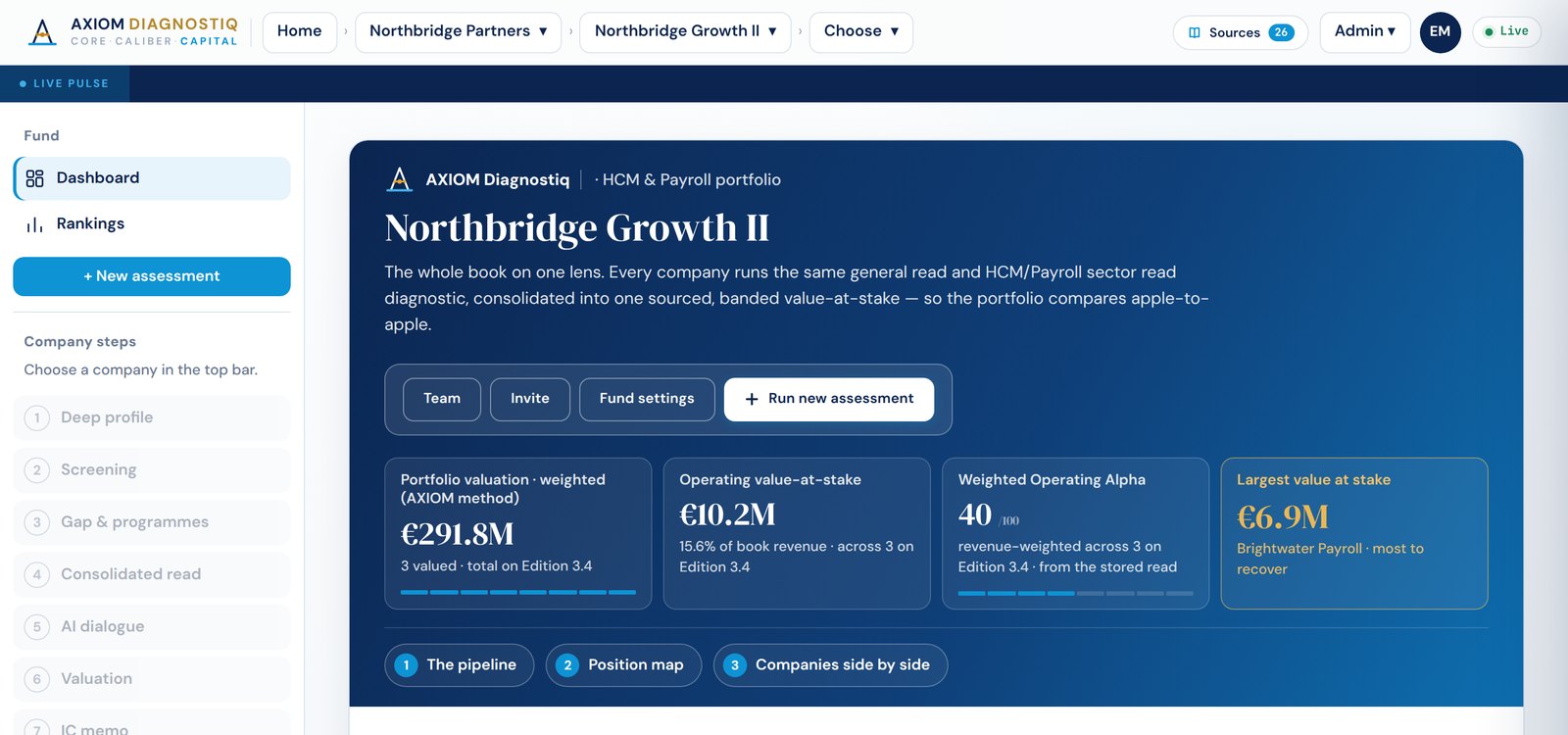Switch to the Position map tab

(x=623, y=665)
